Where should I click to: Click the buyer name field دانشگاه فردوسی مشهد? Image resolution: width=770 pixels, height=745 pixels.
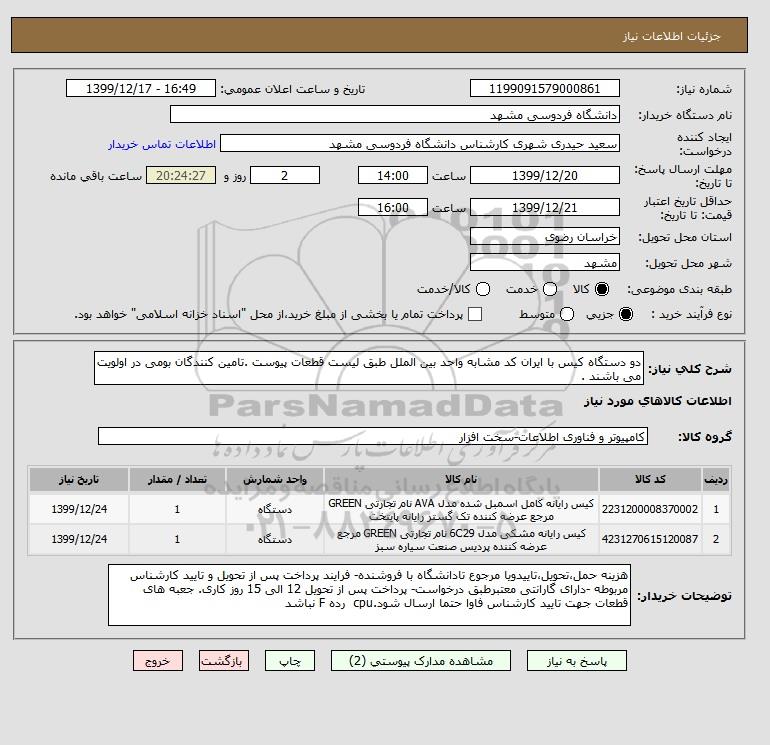pos(395,114)
